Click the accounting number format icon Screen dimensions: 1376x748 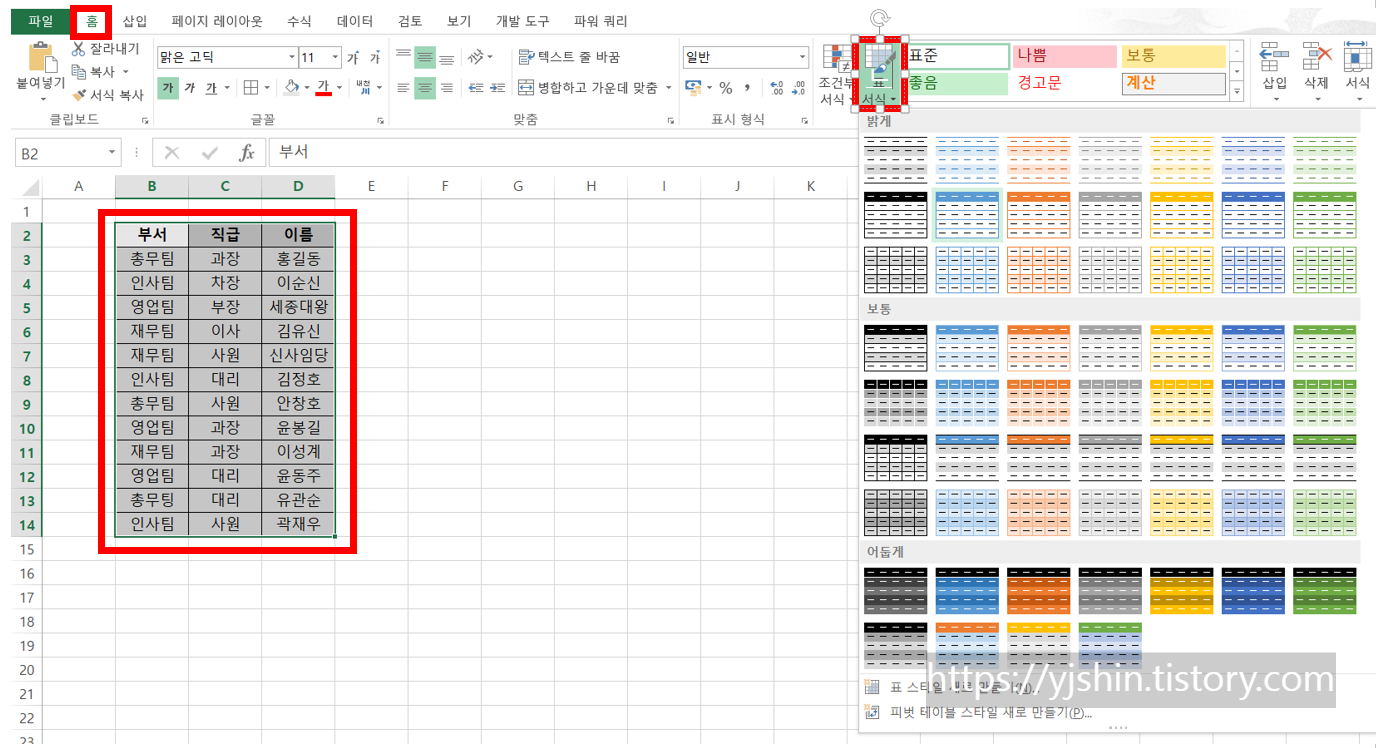coord(694,88)
